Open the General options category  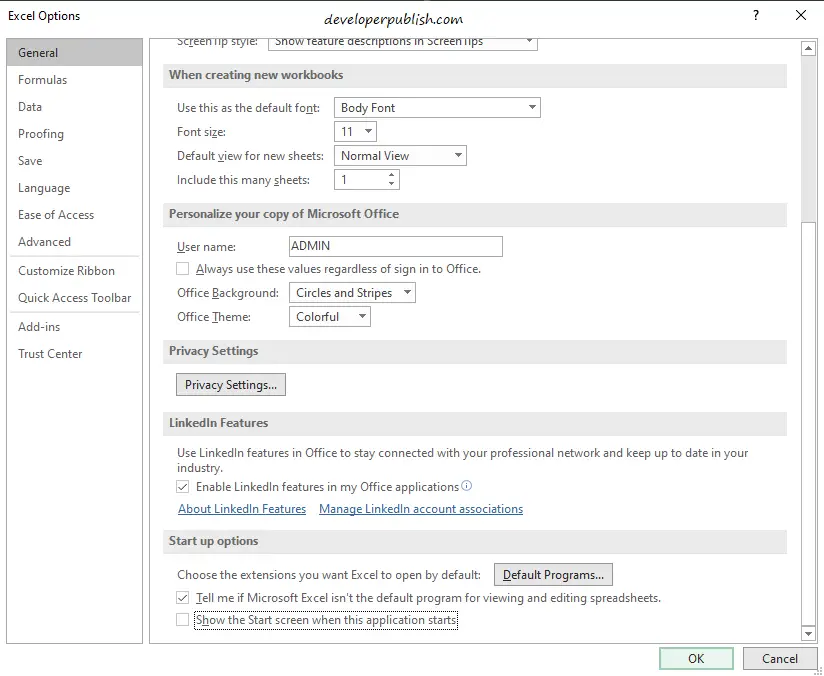point(74,53)
